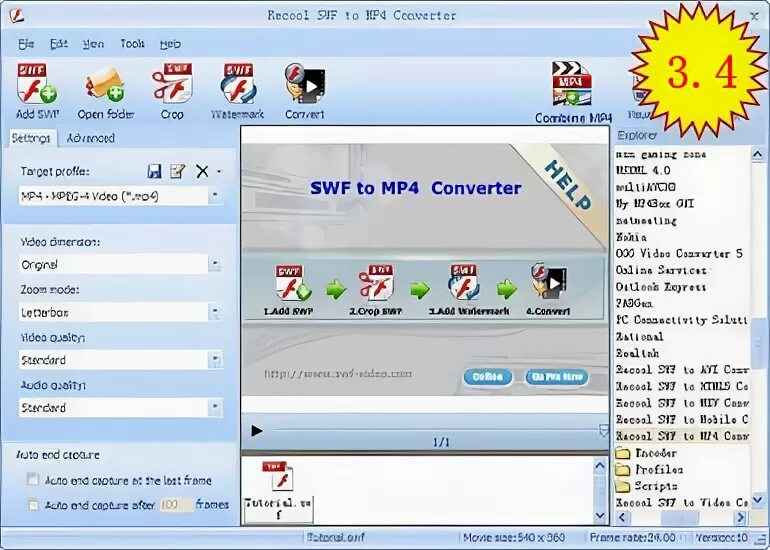The image size is (770, 550).
Task: Open the Help menu
Action: (x=170, y=44)
